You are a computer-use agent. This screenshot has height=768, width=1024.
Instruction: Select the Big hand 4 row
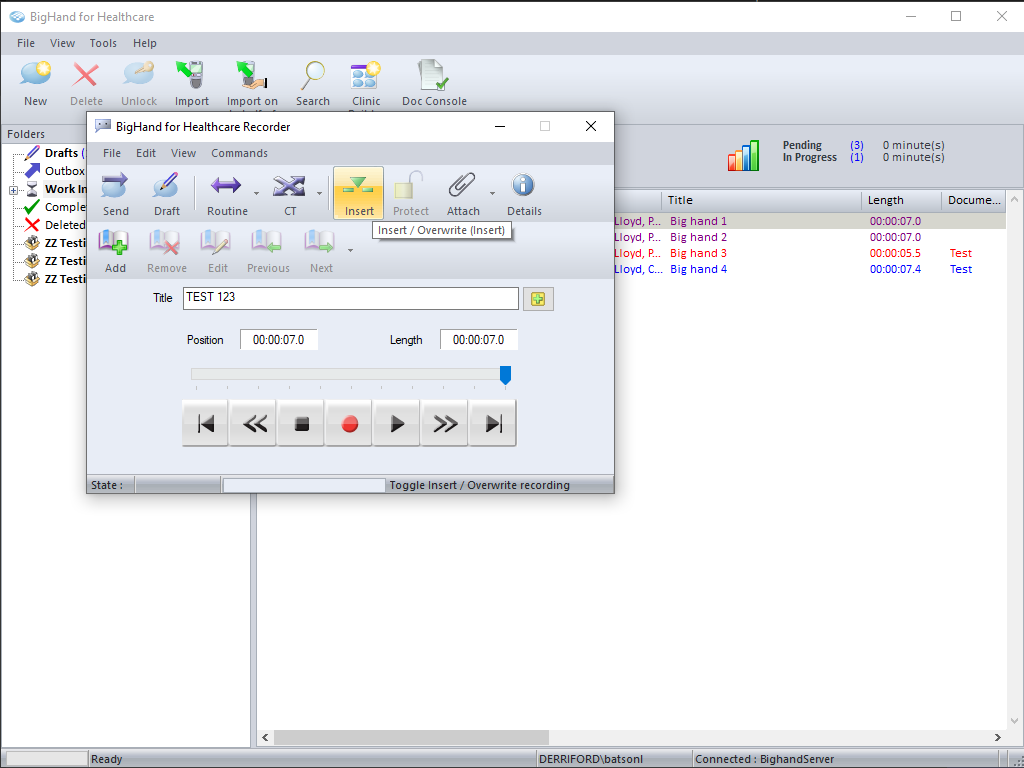pos(809,269)
